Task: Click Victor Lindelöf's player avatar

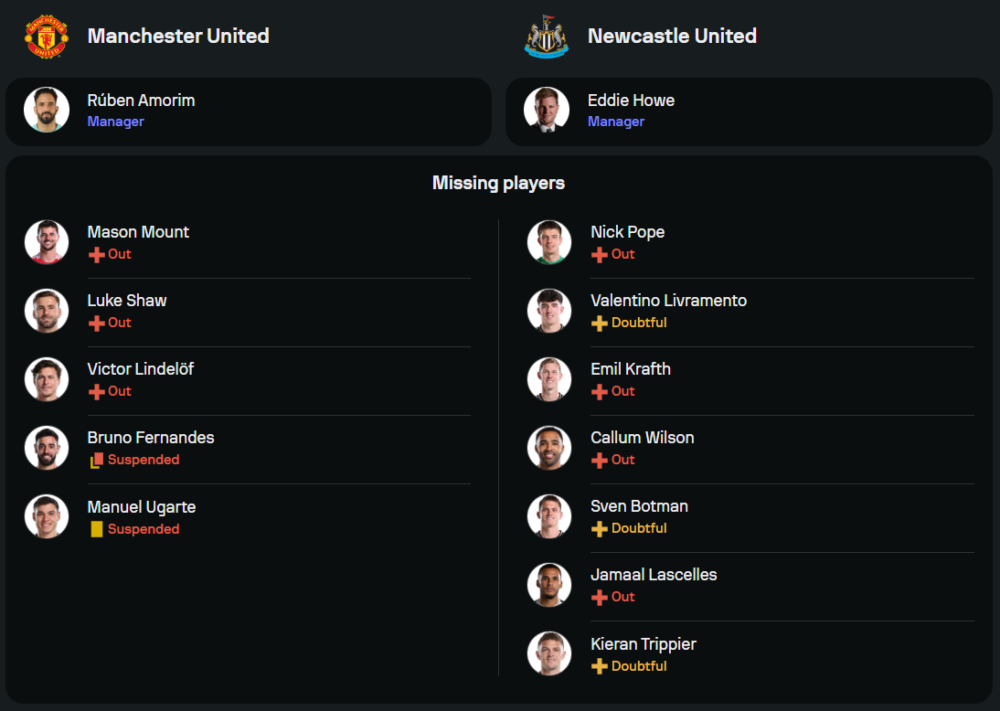Action: click(47, 379)
